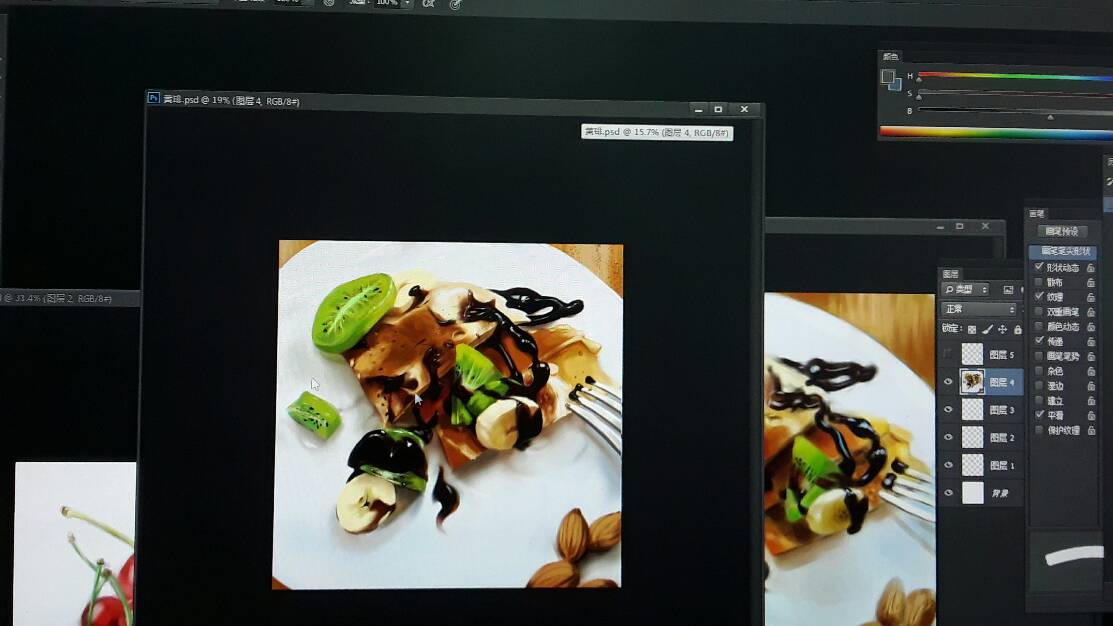Click lock icon beside 建立
1113x626 pixels.
[x=1090, y=401]
